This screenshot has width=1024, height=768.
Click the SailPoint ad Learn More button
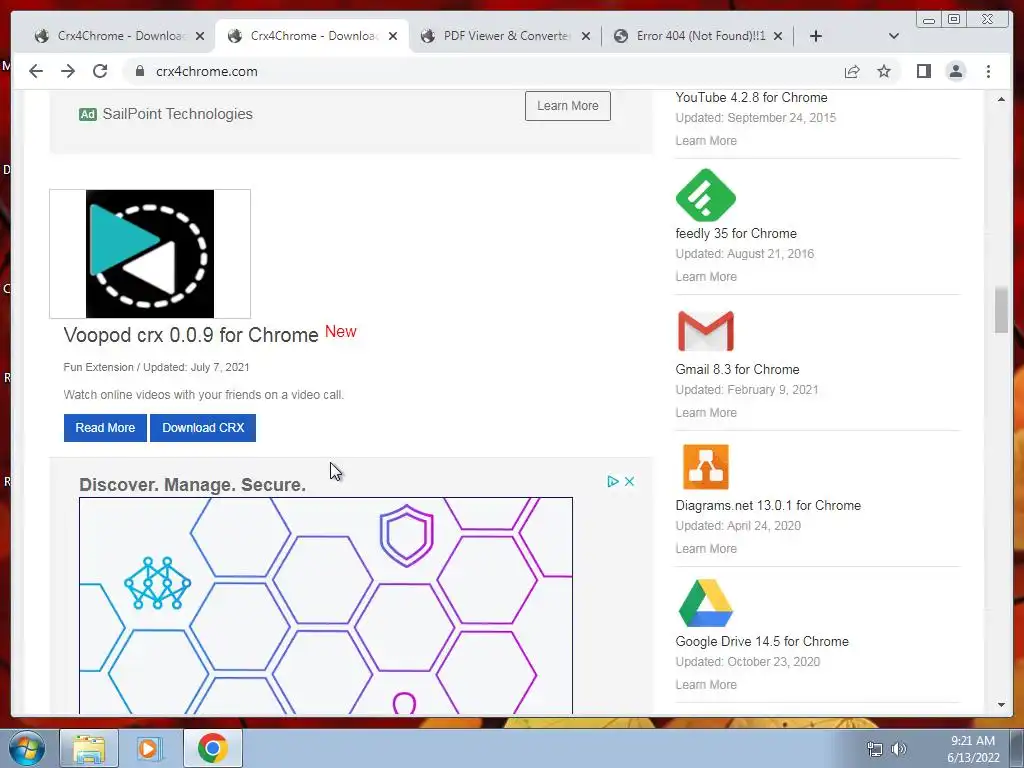pyautogui.click(x=568, y=106)
